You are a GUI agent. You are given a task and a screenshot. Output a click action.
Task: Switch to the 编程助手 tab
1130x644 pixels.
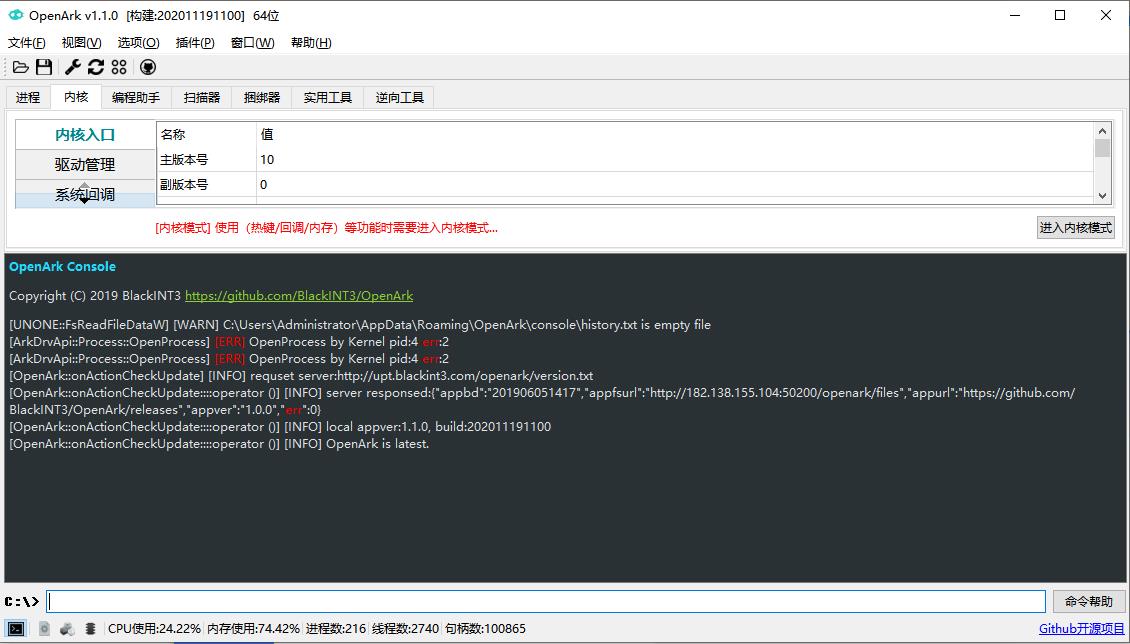click(x=136, y=97)
